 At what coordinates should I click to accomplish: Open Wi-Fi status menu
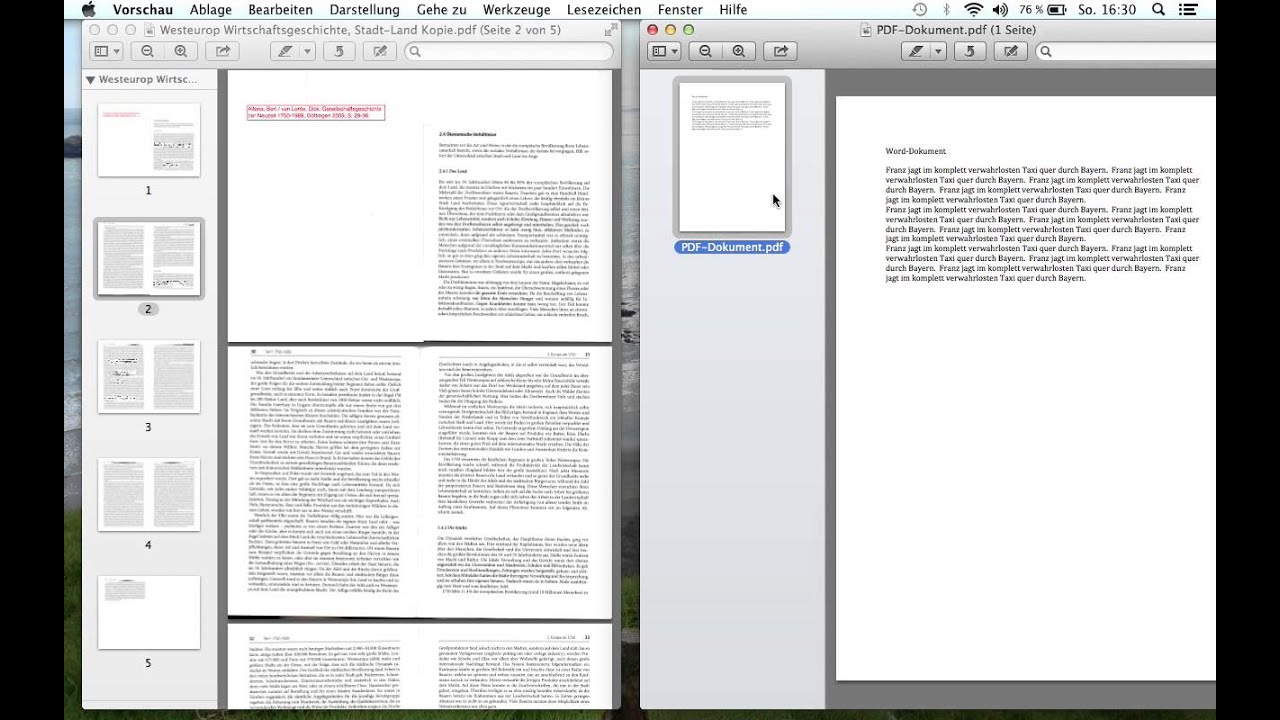(x=973, y=10)
